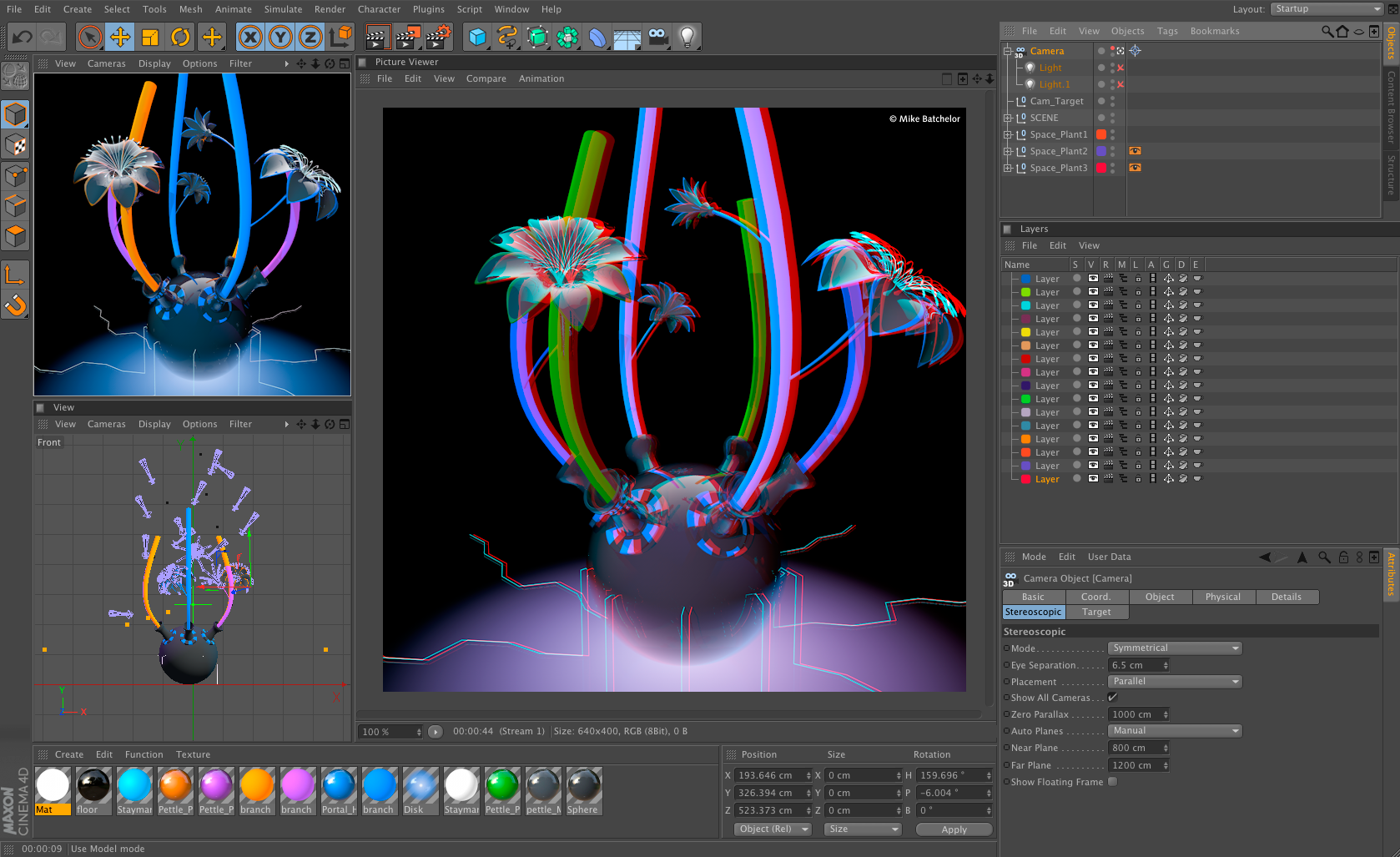Select Cam_Target in object list

[1056, 101]
